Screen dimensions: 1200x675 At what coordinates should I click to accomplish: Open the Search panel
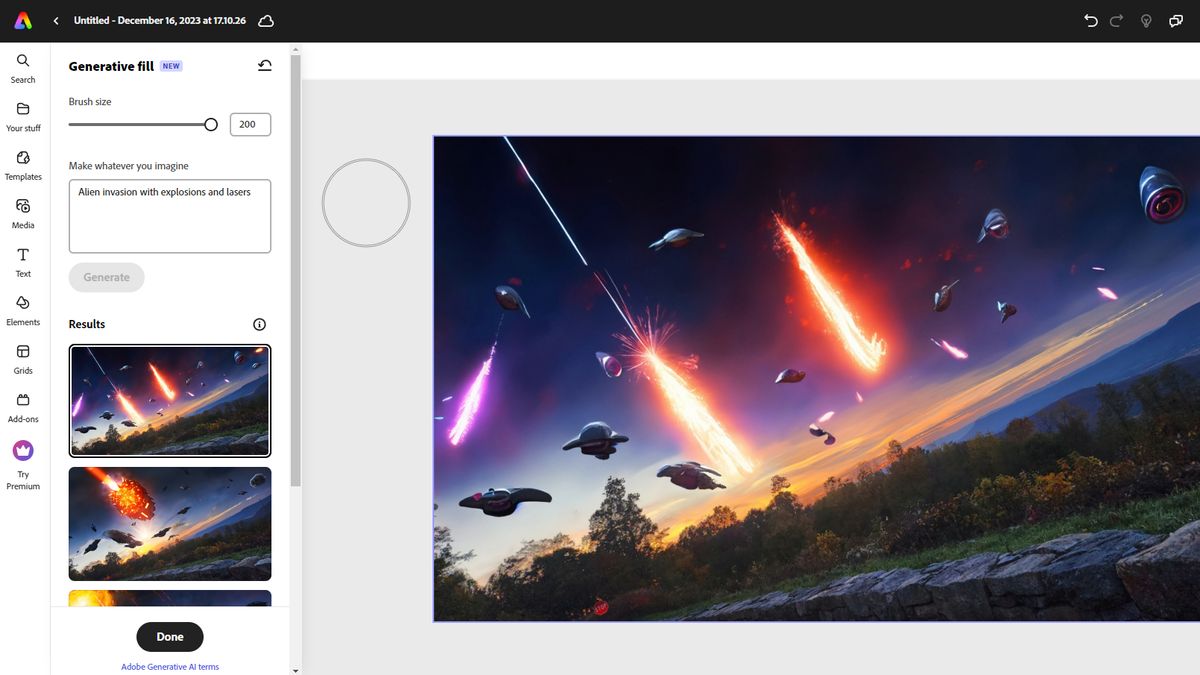[x=22, y=67]
